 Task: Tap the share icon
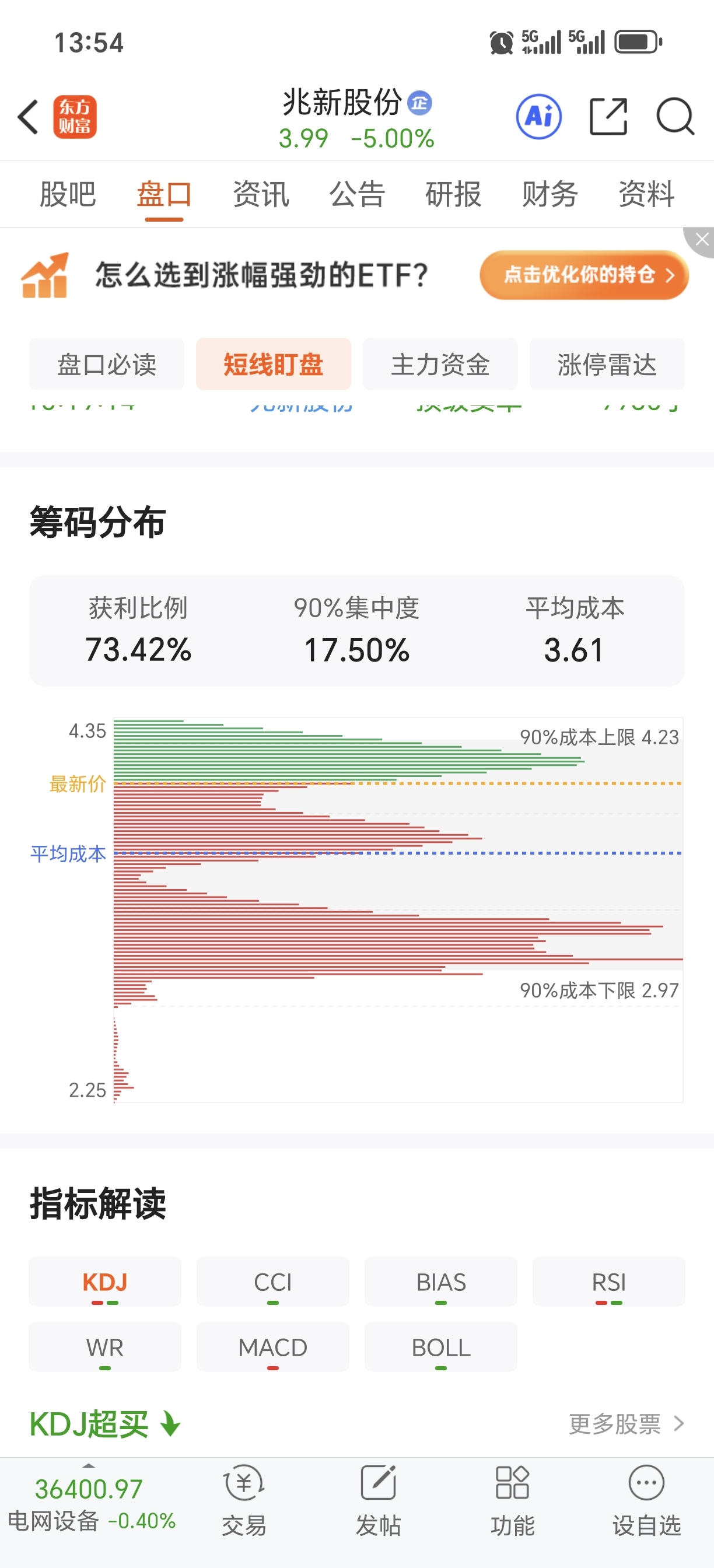608,116
